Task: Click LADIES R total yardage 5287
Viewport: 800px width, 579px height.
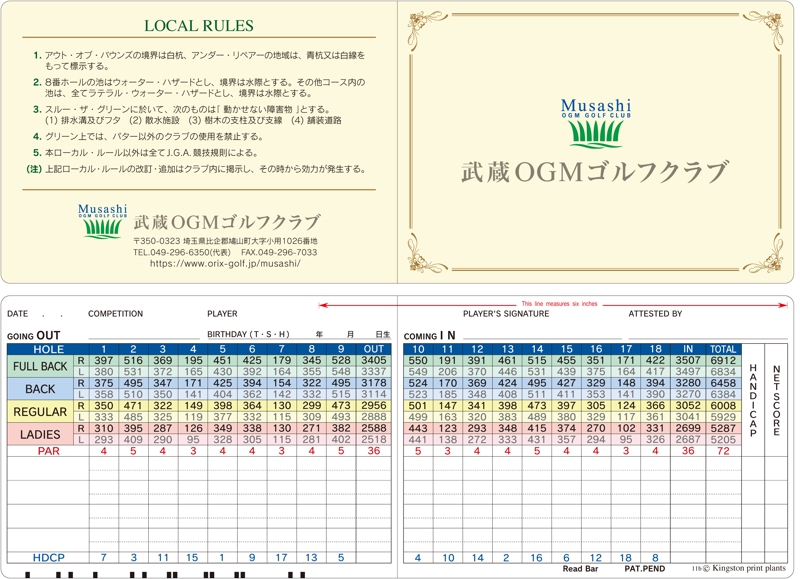Action: pos(723,428)
